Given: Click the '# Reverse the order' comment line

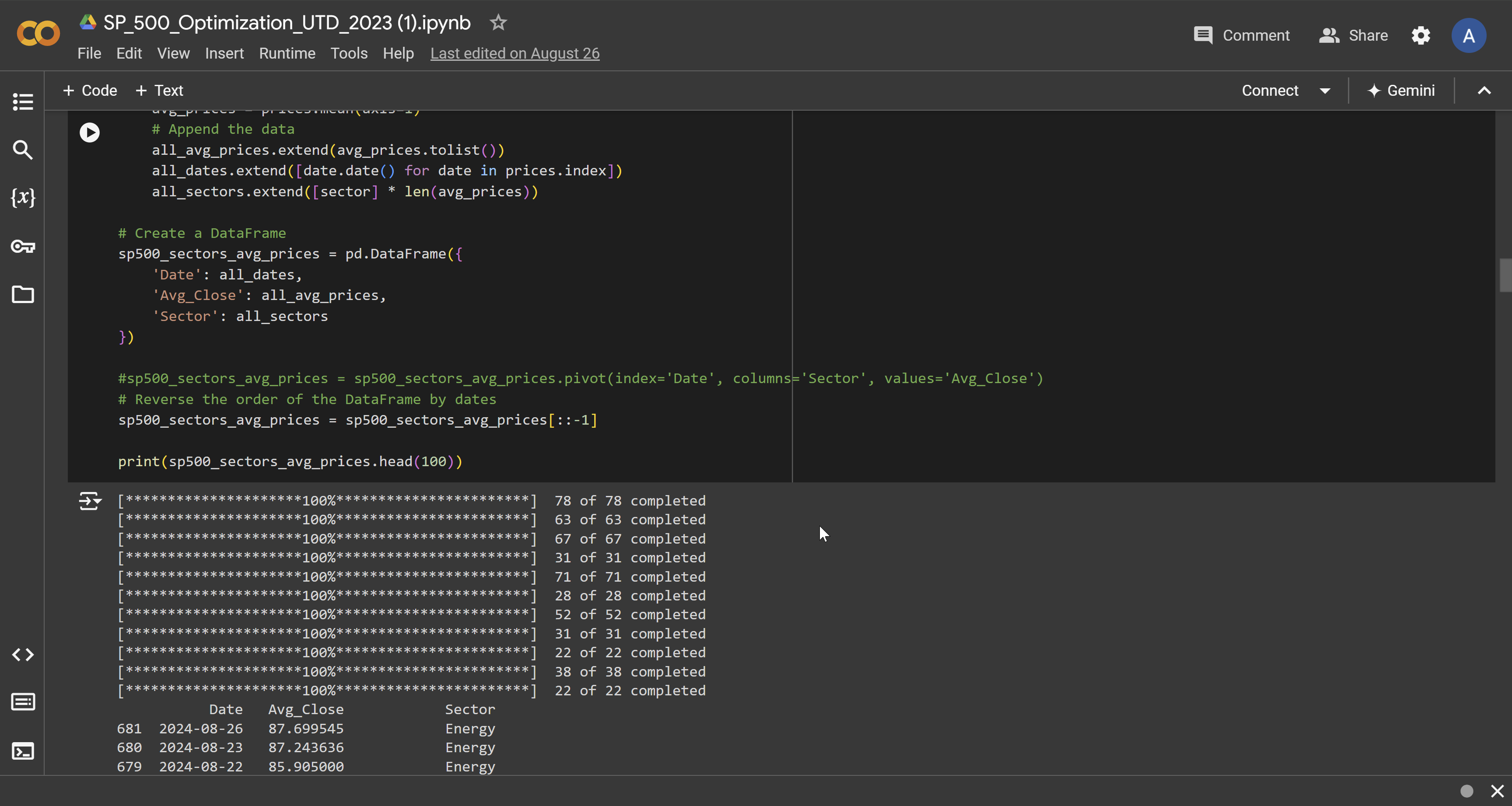Looking at the screenshot, I should tap(307, 399).
